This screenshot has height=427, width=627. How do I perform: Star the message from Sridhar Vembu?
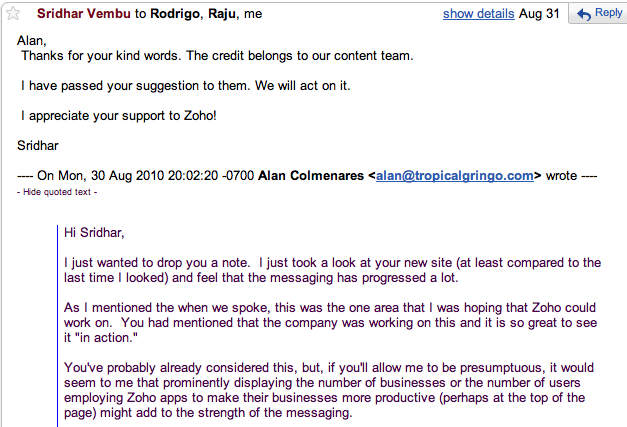point(14,14)
